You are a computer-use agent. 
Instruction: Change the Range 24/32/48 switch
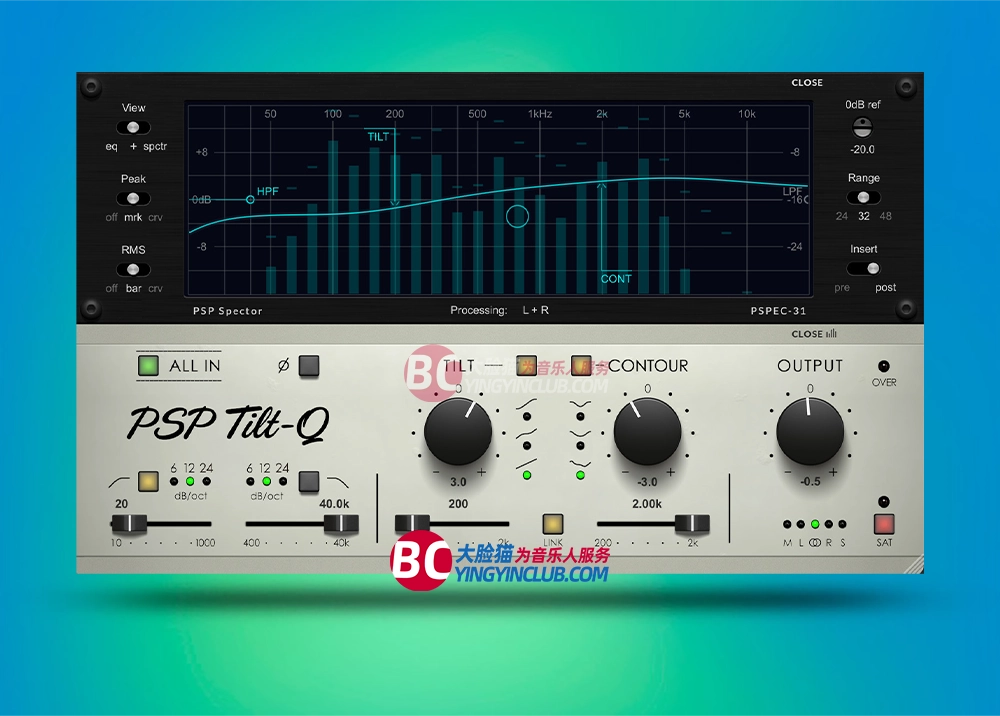(864, 197)
